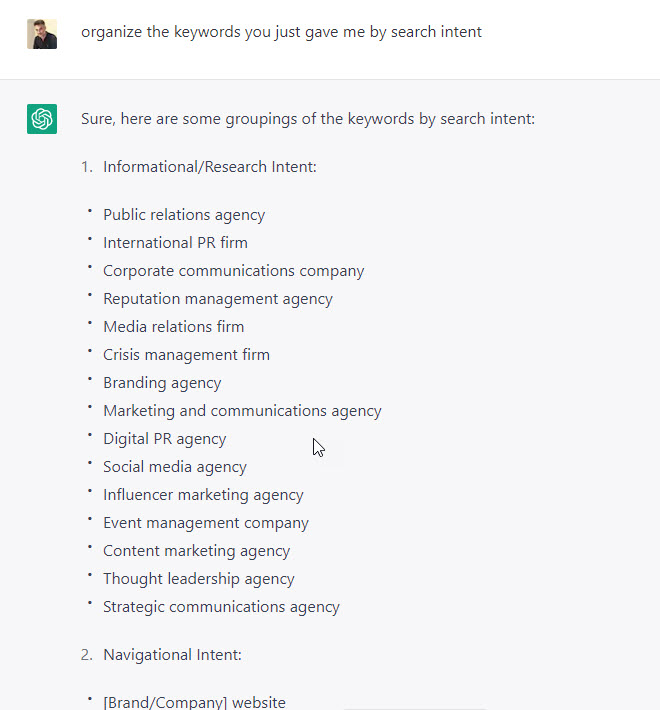Click 'Branding agency' keyword
Screen dimensions: 660x710
point(162,383)
